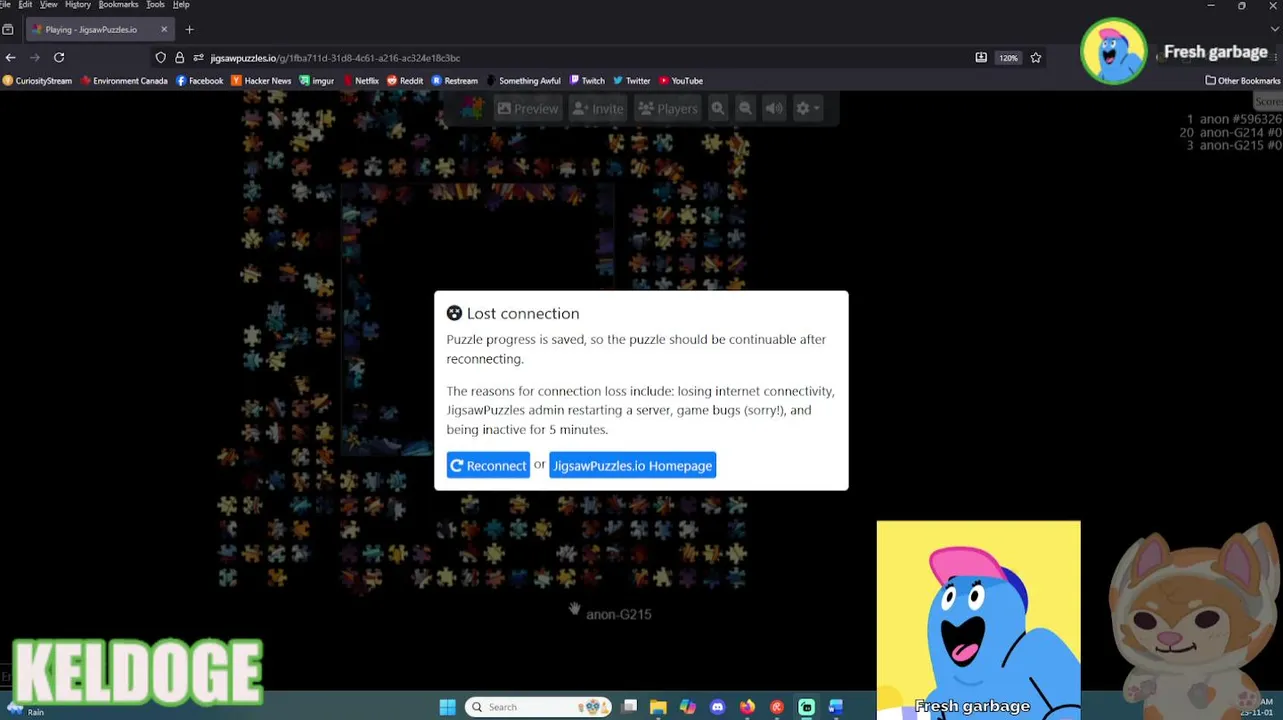Toggle the puzzle sound speaker icon
The image size is (1283, 720).
[774, 108]
